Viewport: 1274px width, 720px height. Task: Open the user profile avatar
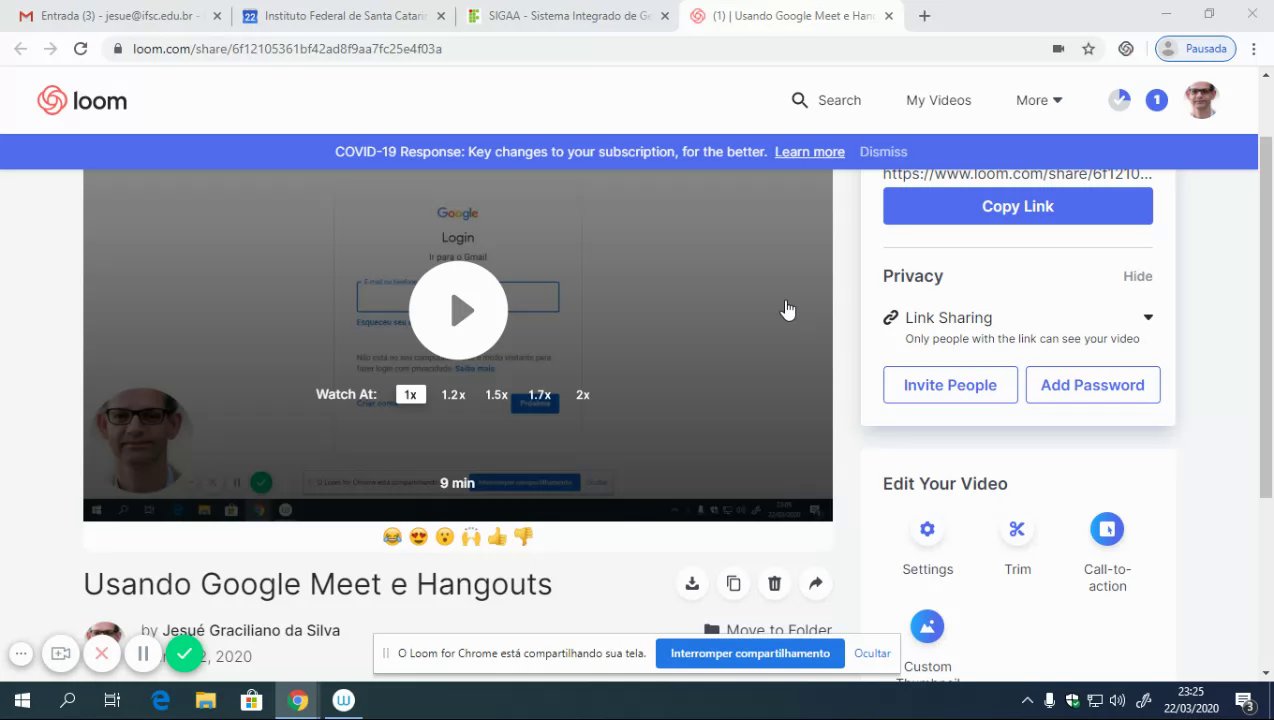pos(1201,100)
